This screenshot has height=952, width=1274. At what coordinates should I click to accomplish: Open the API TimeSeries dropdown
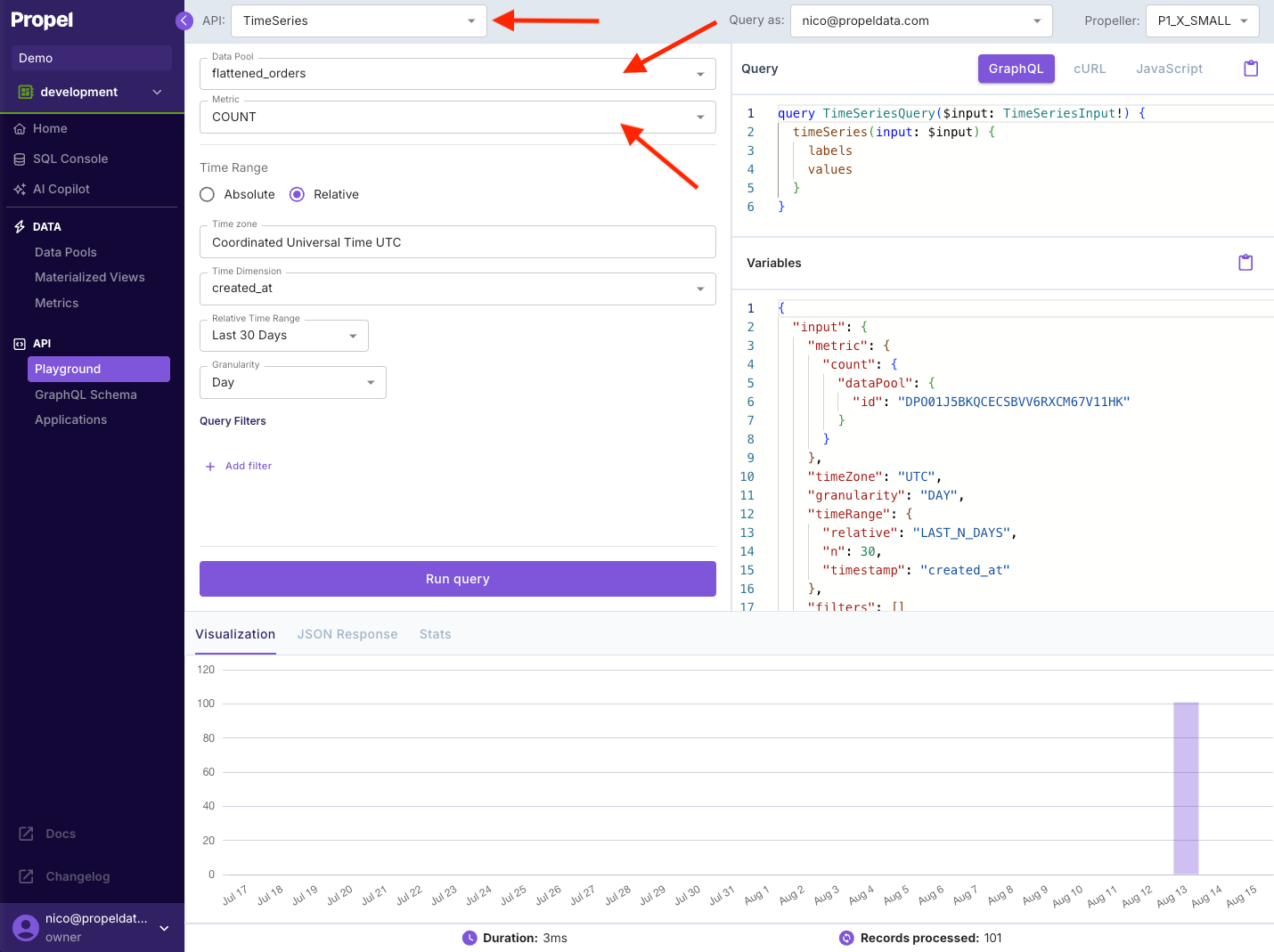[x=359, y=20]
